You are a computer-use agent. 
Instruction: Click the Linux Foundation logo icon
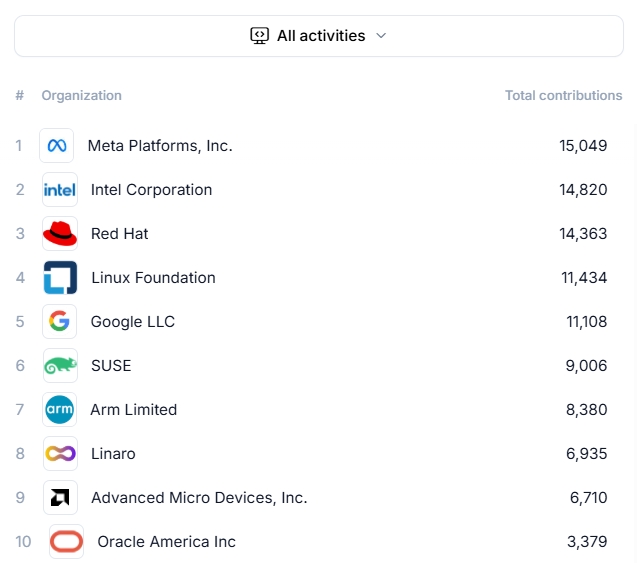pyautogui.click(x=60, y=278)
